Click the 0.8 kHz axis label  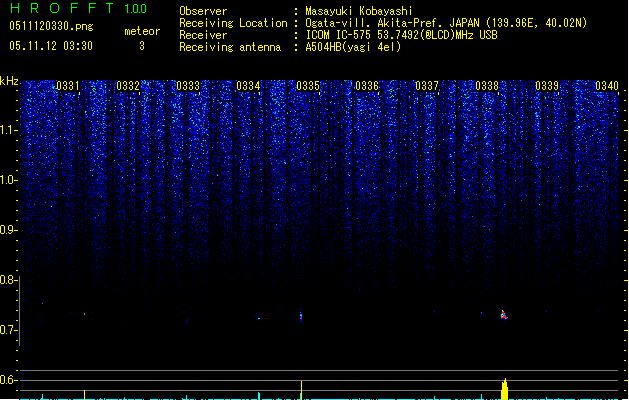(8, 280)
